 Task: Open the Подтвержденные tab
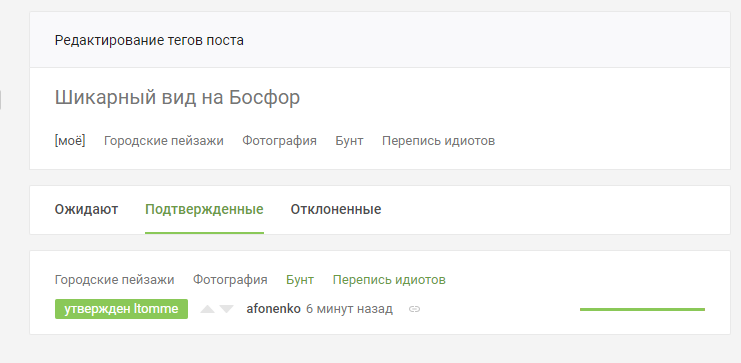[x=204, y=209]
